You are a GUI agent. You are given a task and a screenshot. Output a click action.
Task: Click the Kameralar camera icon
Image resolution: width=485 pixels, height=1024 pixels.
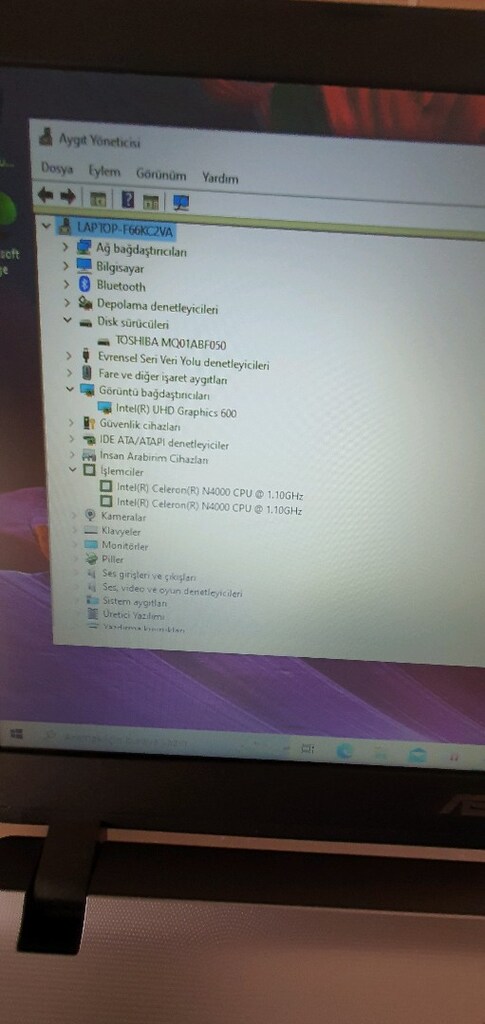point(91,515)
